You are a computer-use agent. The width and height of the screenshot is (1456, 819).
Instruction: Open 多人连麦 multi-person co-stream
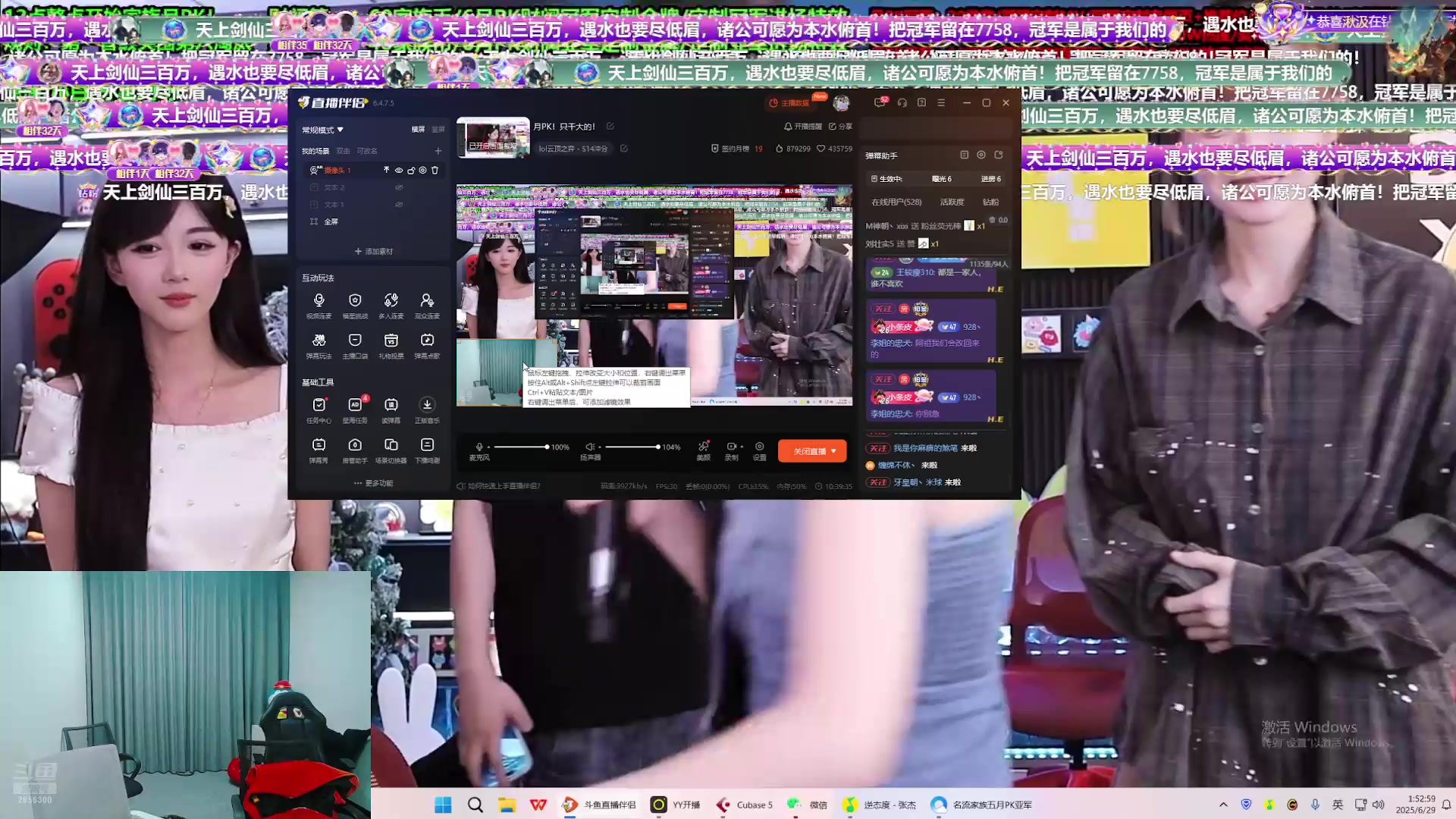point(391,306)
